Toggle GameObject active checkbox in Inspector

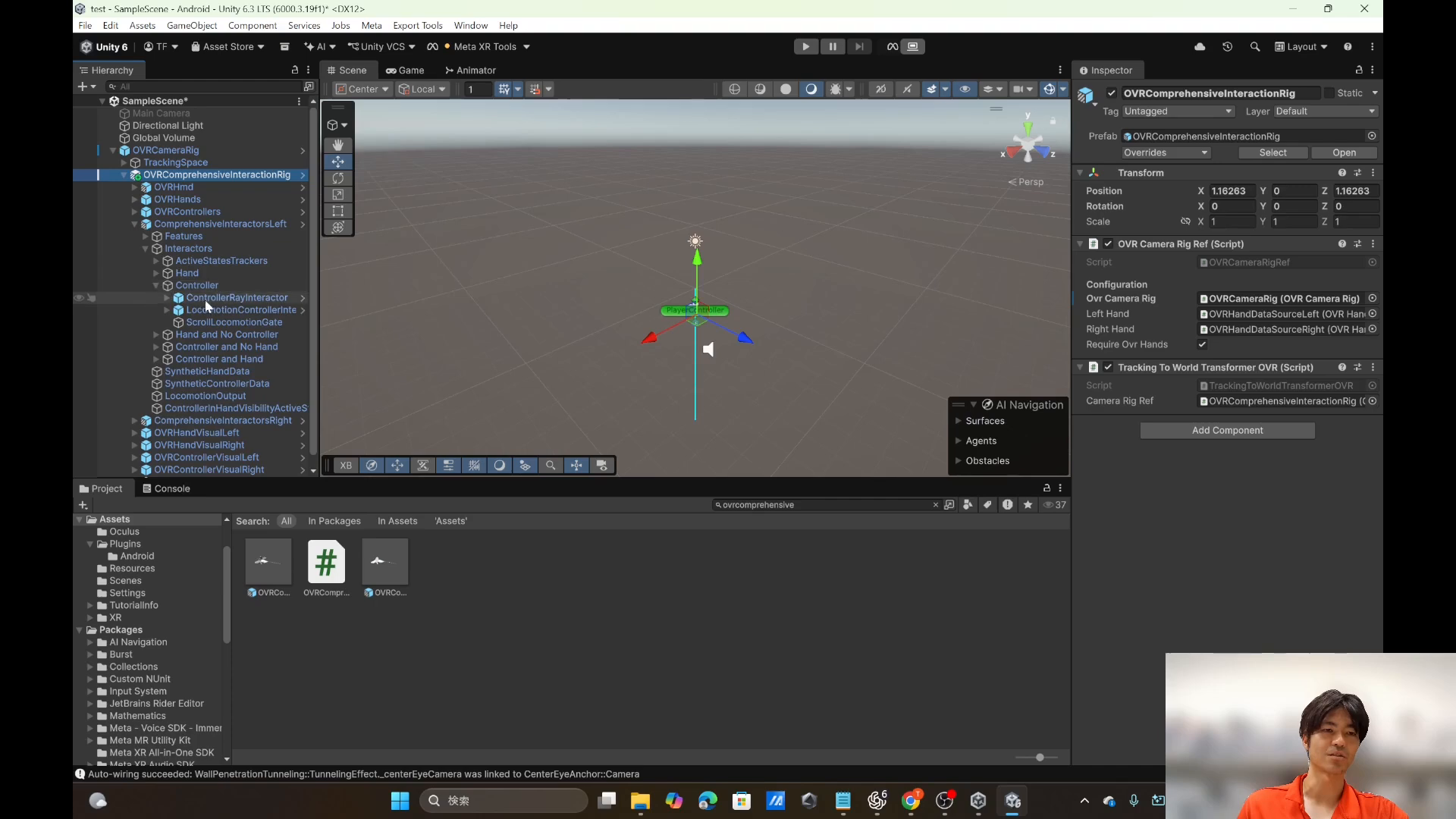pyautogui.click(x=1112, y=93)
